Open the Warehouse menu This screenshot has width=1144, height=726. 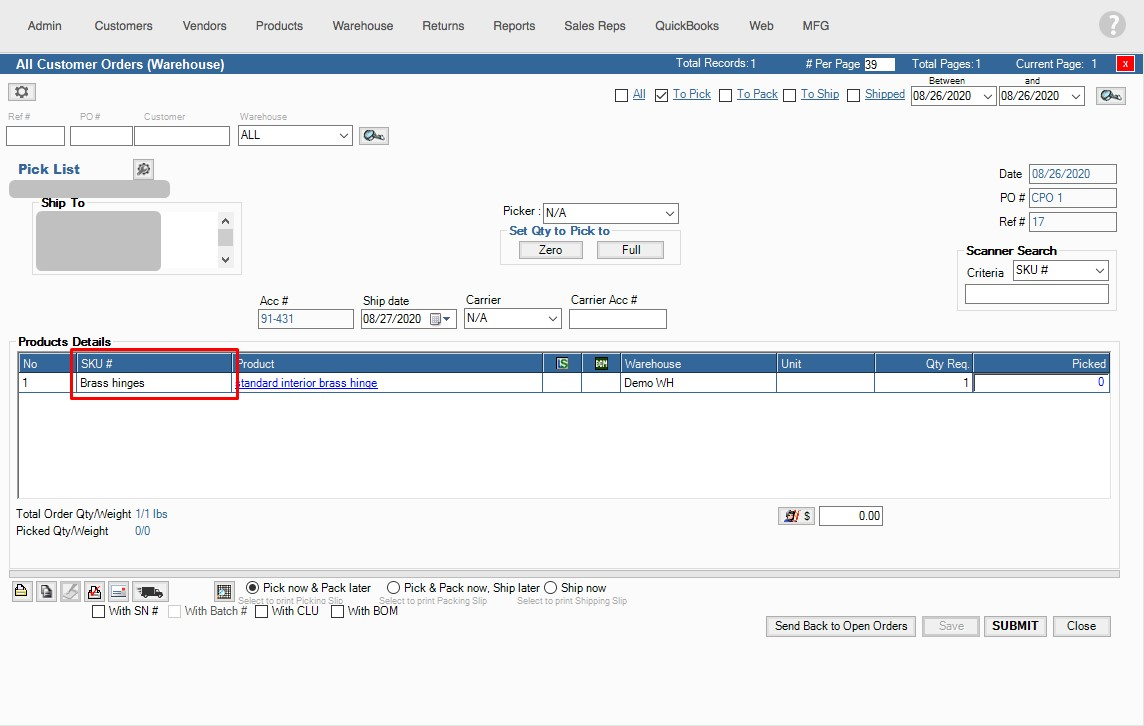tap(362, 26)
